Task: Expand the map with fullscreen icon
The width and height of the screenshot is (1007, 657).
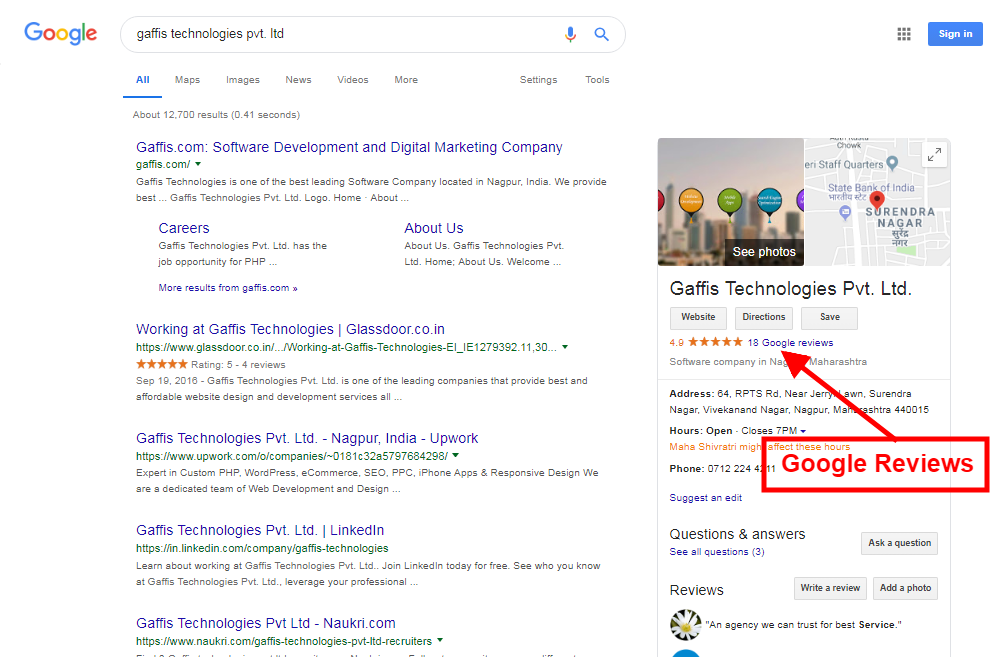Action: 934,154
